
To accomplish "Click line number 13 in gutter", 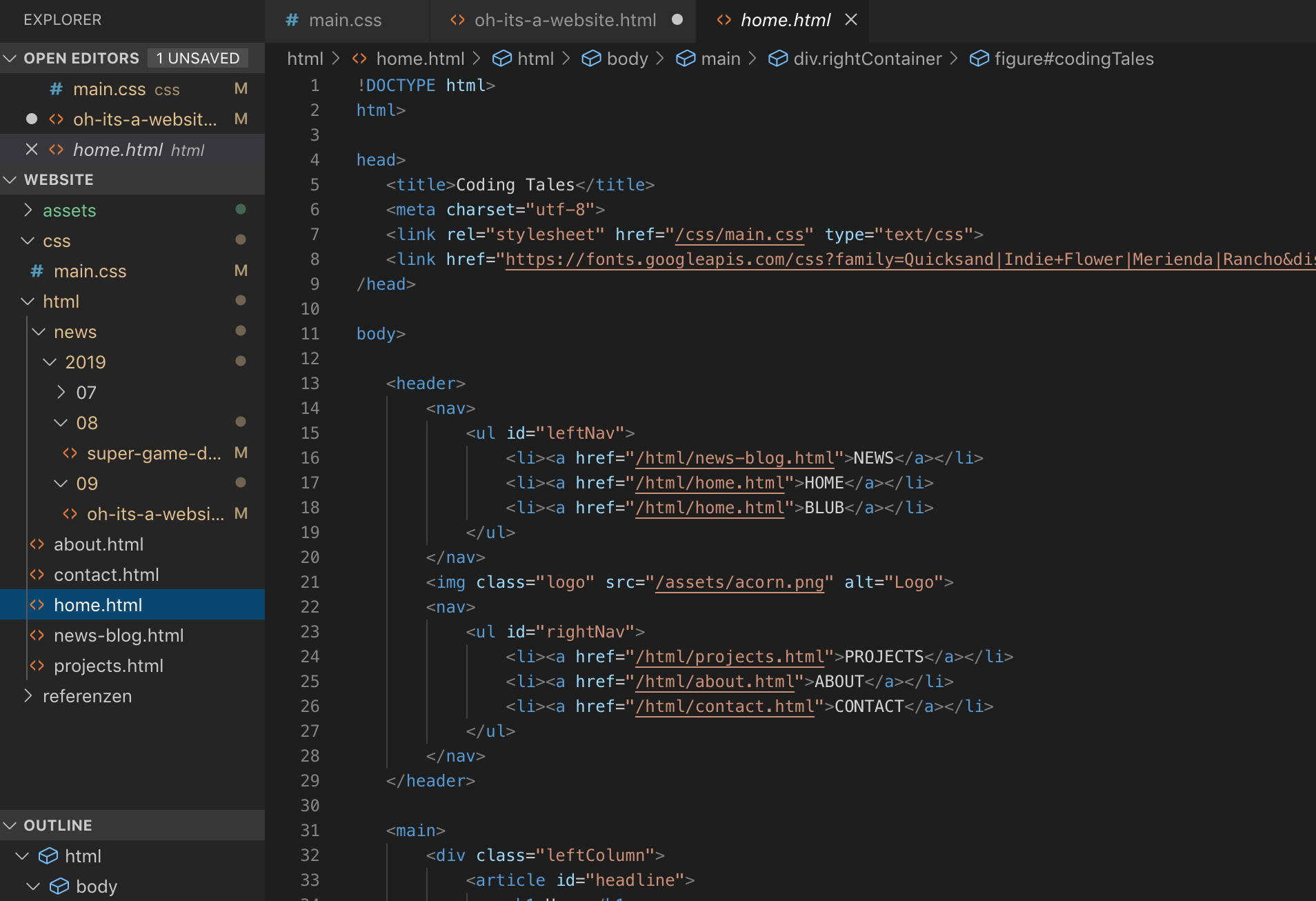I will [310, 384].
